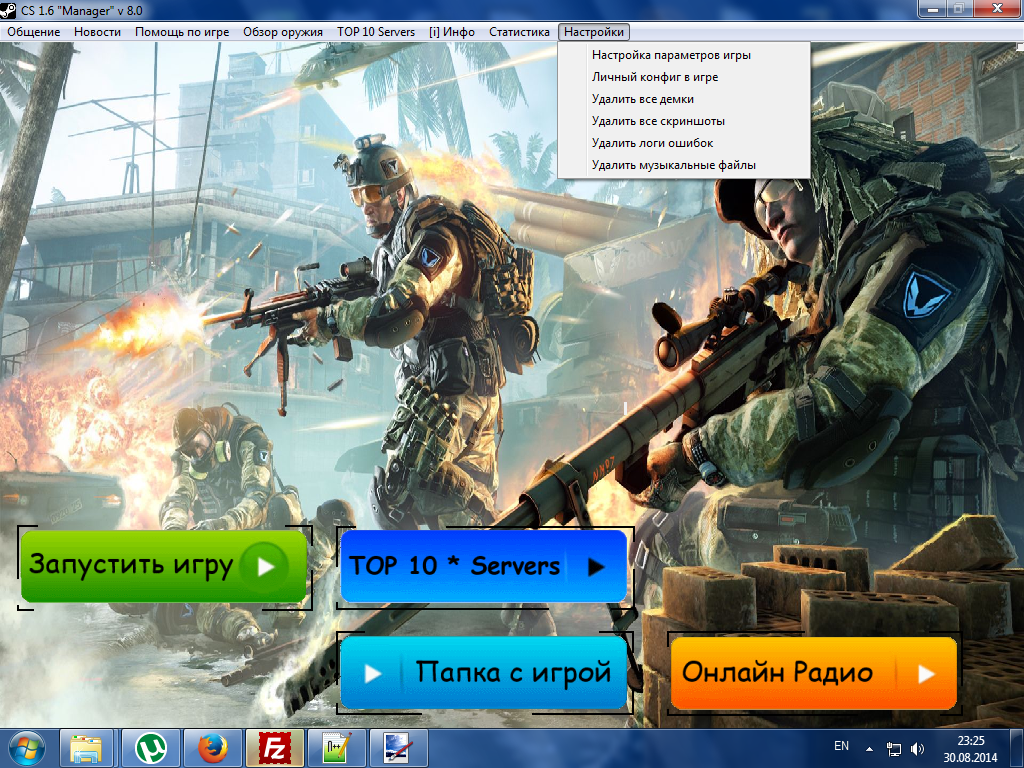The image size is (1024, 768).
Task: Show hidden tray icons arrow
Action: 869,749
